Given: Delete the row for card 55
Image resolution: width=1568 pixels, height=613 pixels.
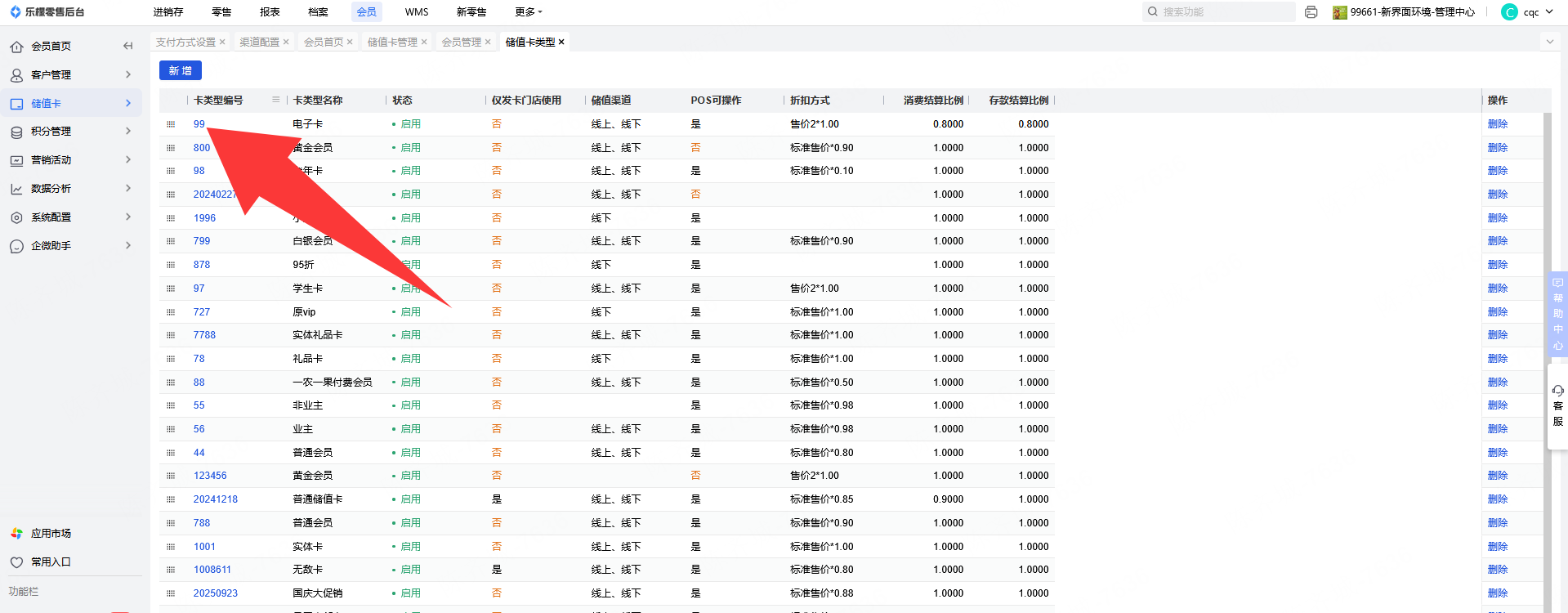Looking at the screenshot, I should (x=1498, y=405).
